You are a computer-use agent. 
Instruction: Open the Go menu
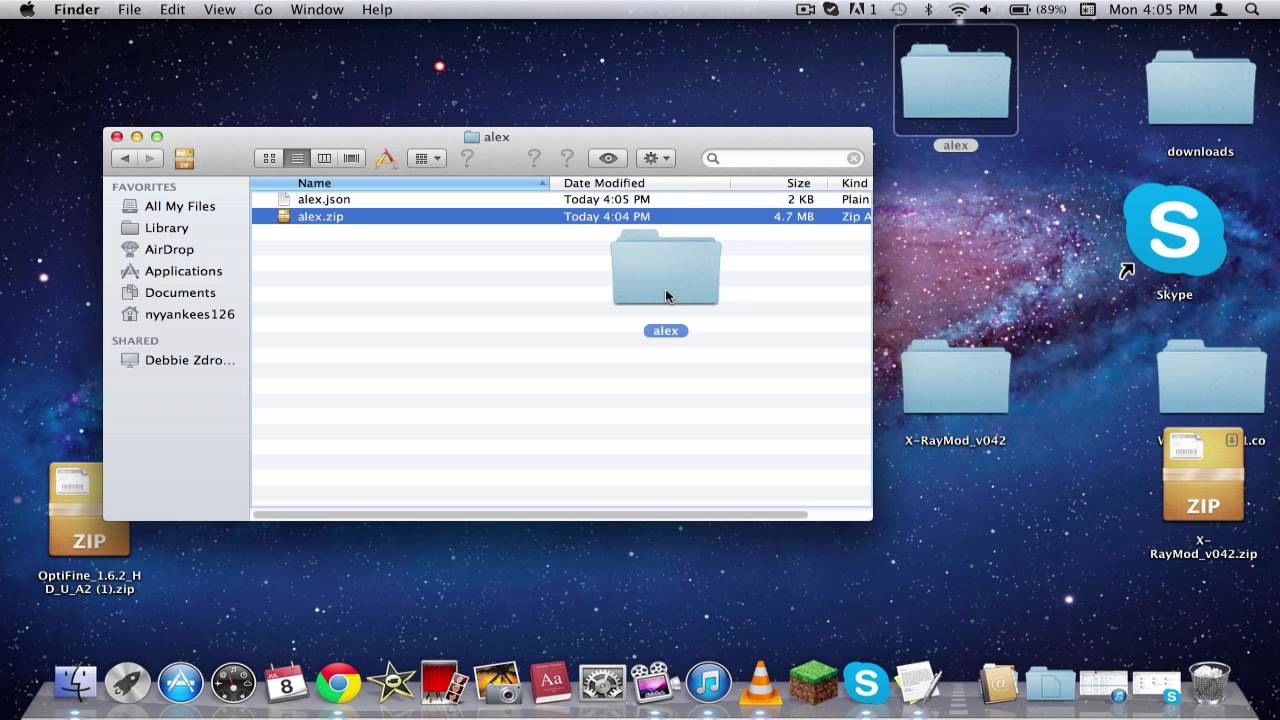pos(263,10)
